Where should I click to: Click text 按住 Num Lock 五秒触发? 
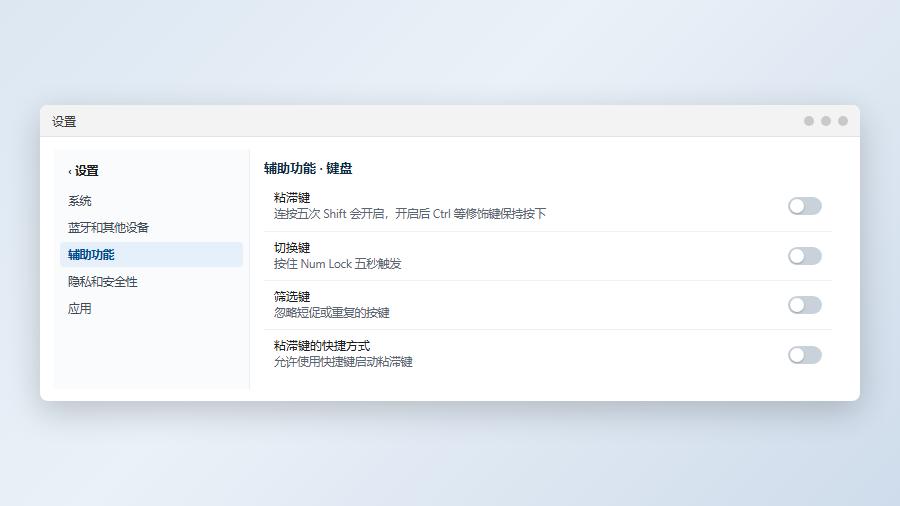click(338, 264)
